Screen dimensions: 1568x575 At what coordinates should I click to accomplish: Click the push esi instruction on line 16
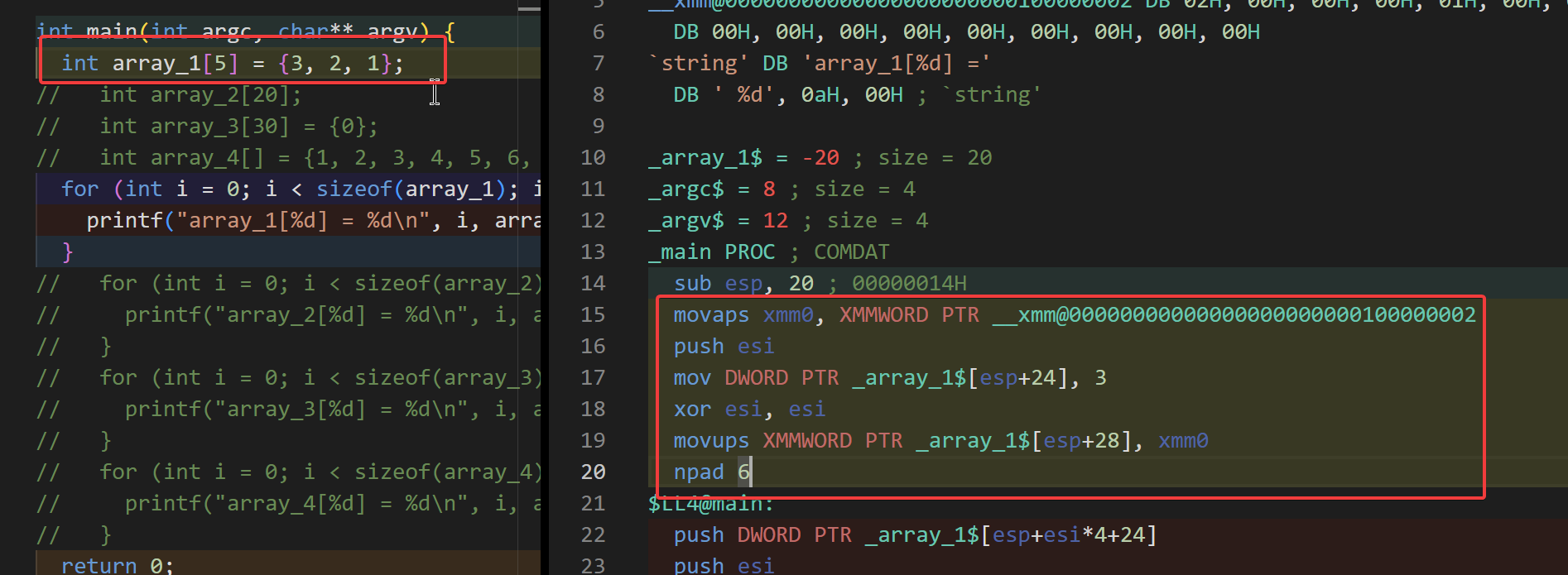point(723,347)
